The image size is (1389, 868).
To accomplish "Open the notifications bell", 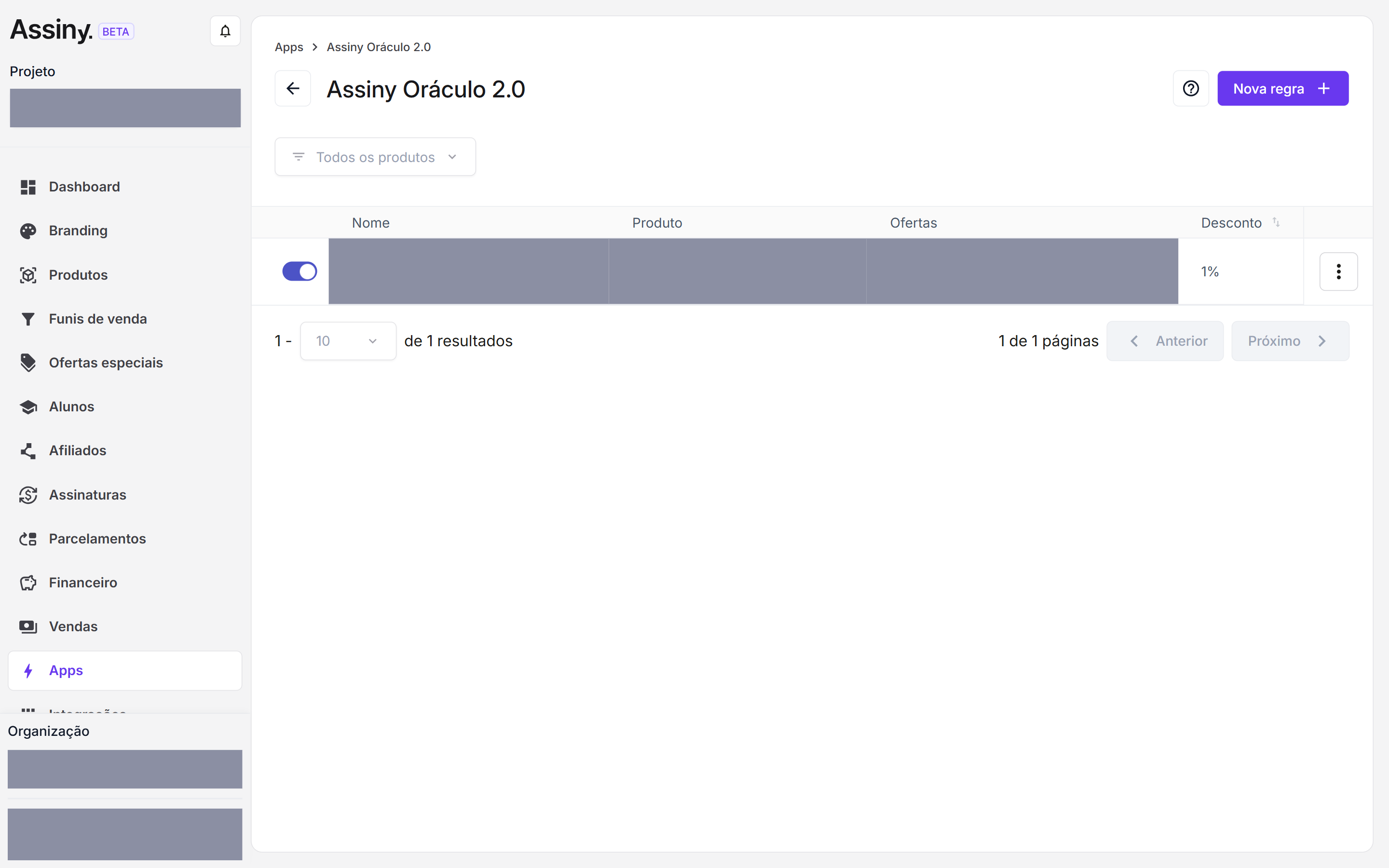I will [225, 31].
